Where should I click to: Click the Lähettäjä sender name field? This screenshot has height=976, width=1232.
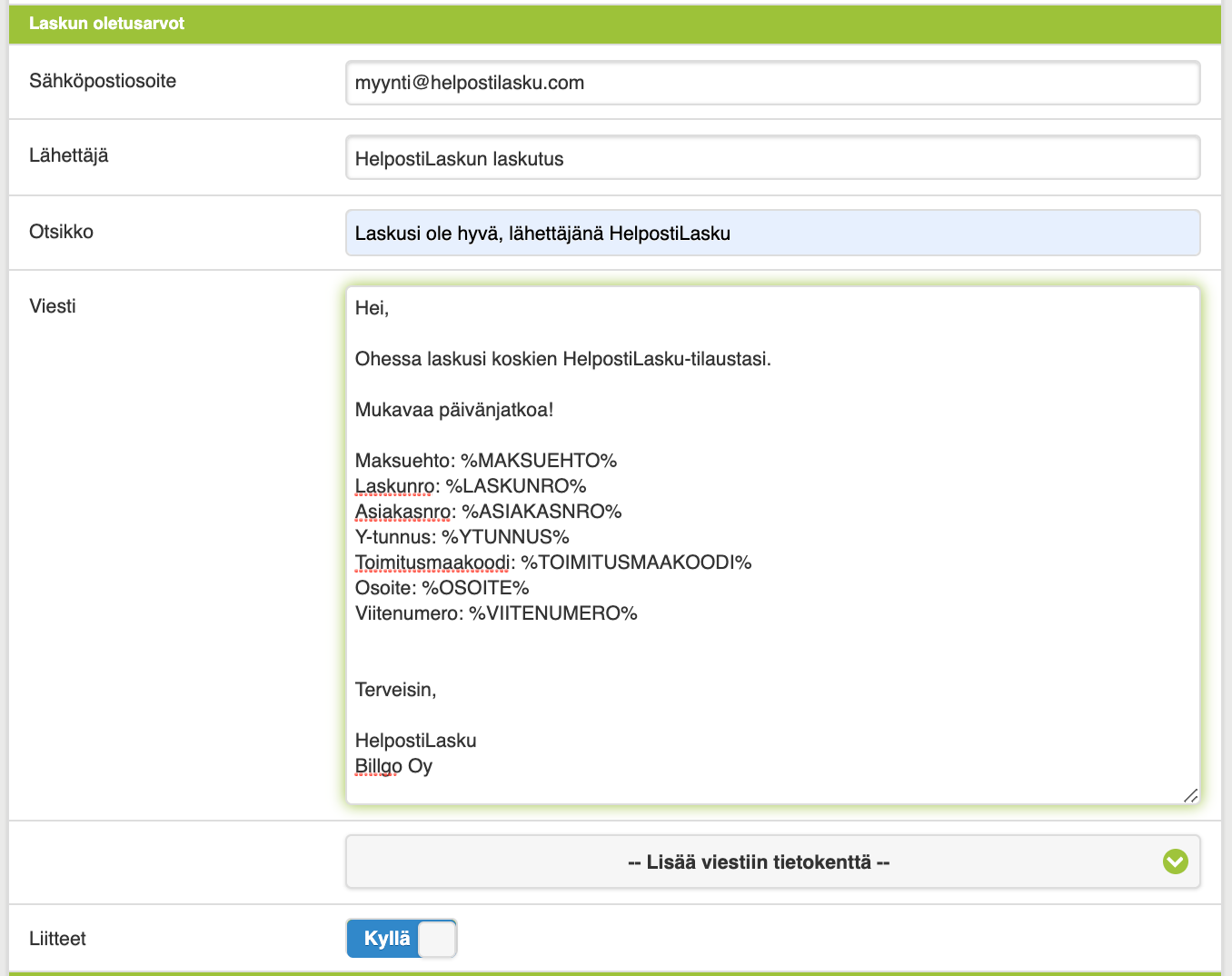click(773, 158)
